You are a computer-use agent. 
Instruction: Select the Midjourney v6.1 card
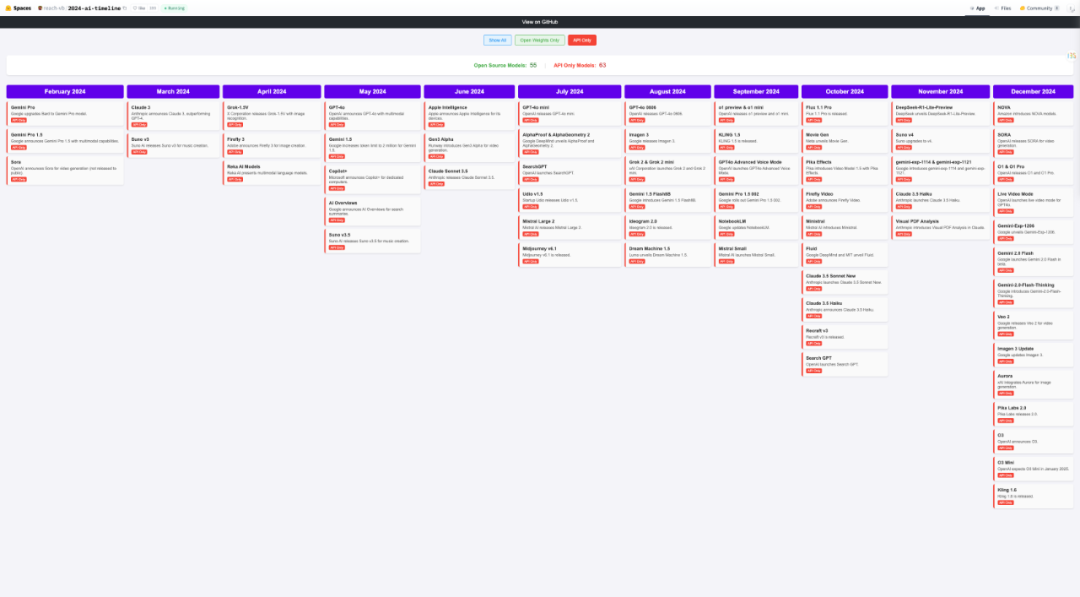(570, 255)
